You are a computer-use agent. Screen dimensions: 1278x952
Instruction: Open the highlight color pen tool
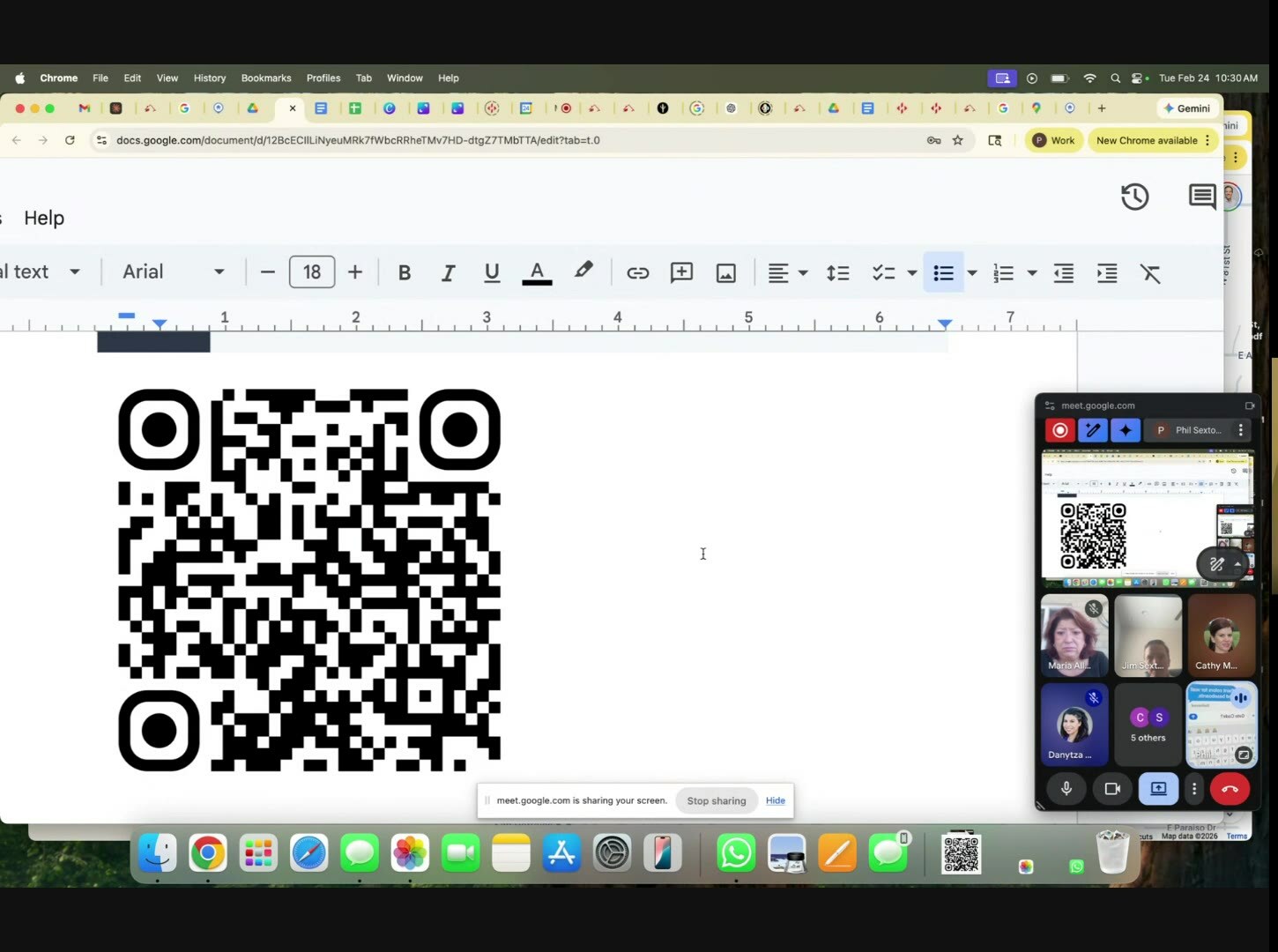pos(583,271)
